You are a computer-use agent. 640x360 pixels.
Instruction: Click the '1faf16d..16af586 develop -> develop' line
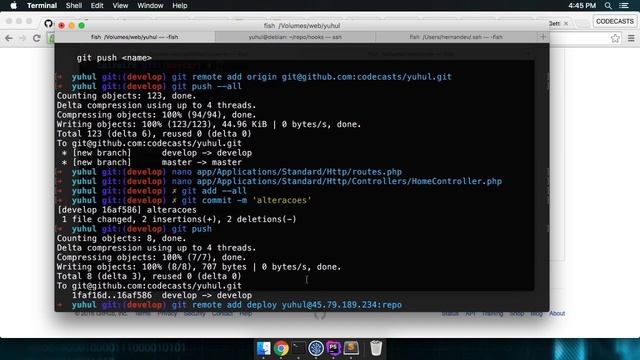pos(162,295)
